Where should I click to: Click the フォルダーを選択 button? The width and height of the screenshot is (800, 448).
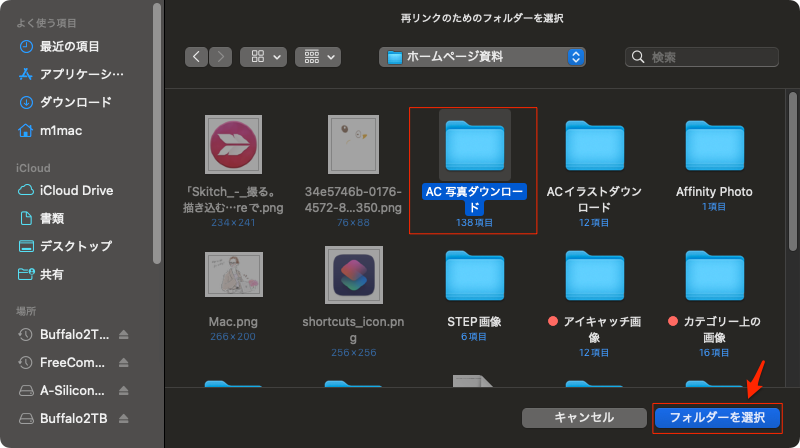(716, 417)
